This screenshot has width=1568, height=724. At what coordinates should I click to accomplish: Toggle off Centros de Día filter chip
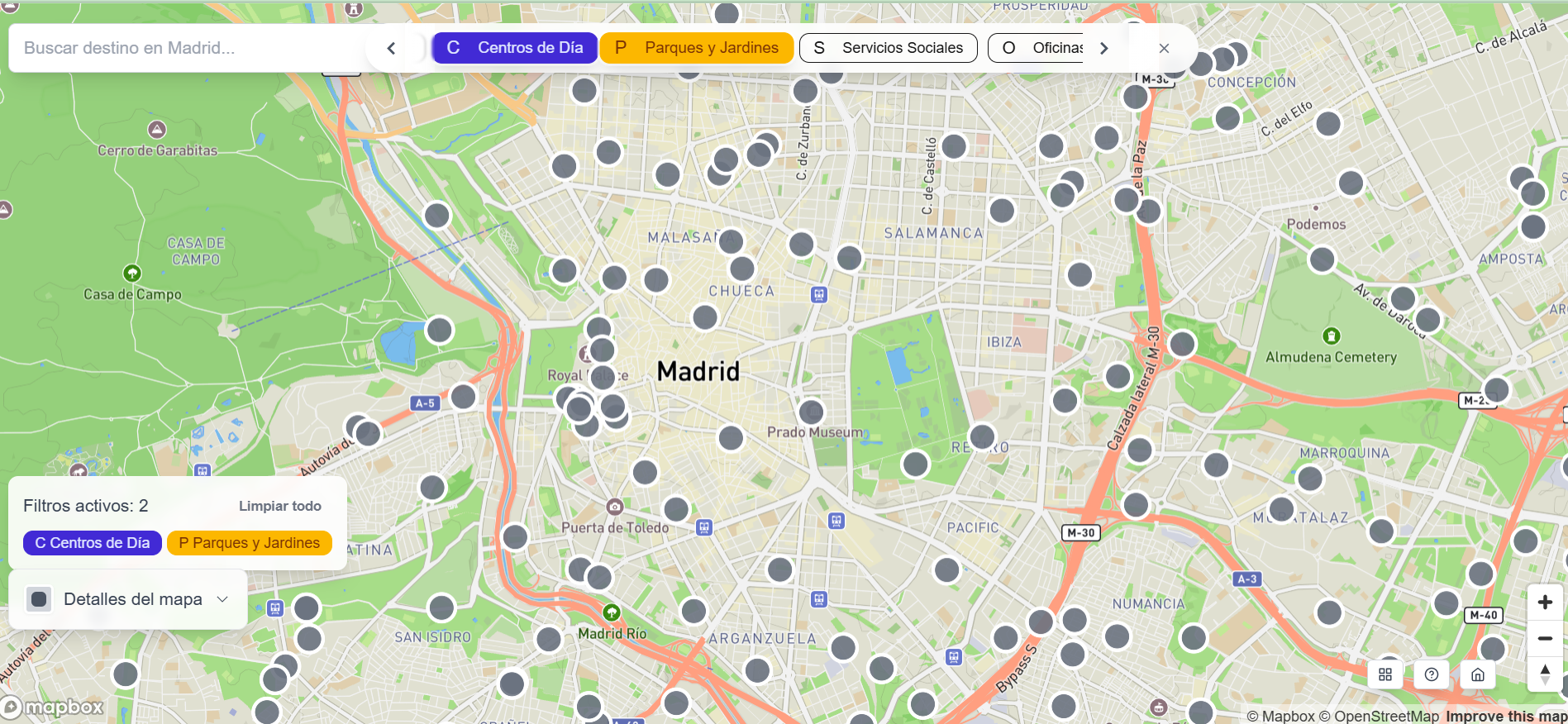[515, 48]
